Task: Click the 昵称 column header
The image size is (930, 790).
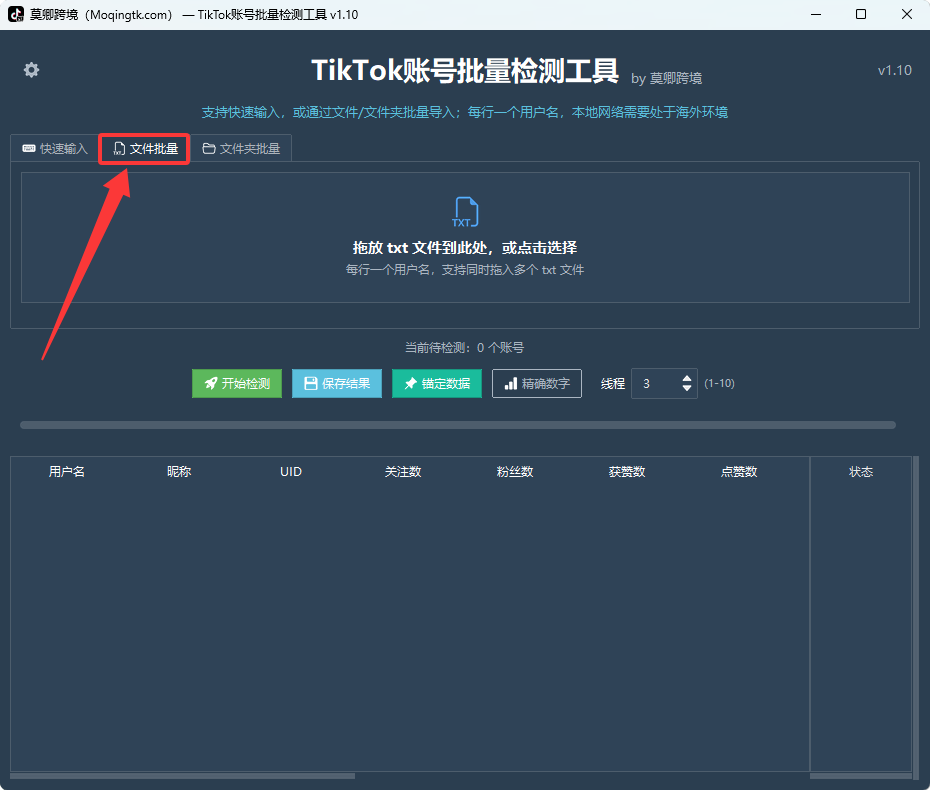Action: tap(179, 472)
